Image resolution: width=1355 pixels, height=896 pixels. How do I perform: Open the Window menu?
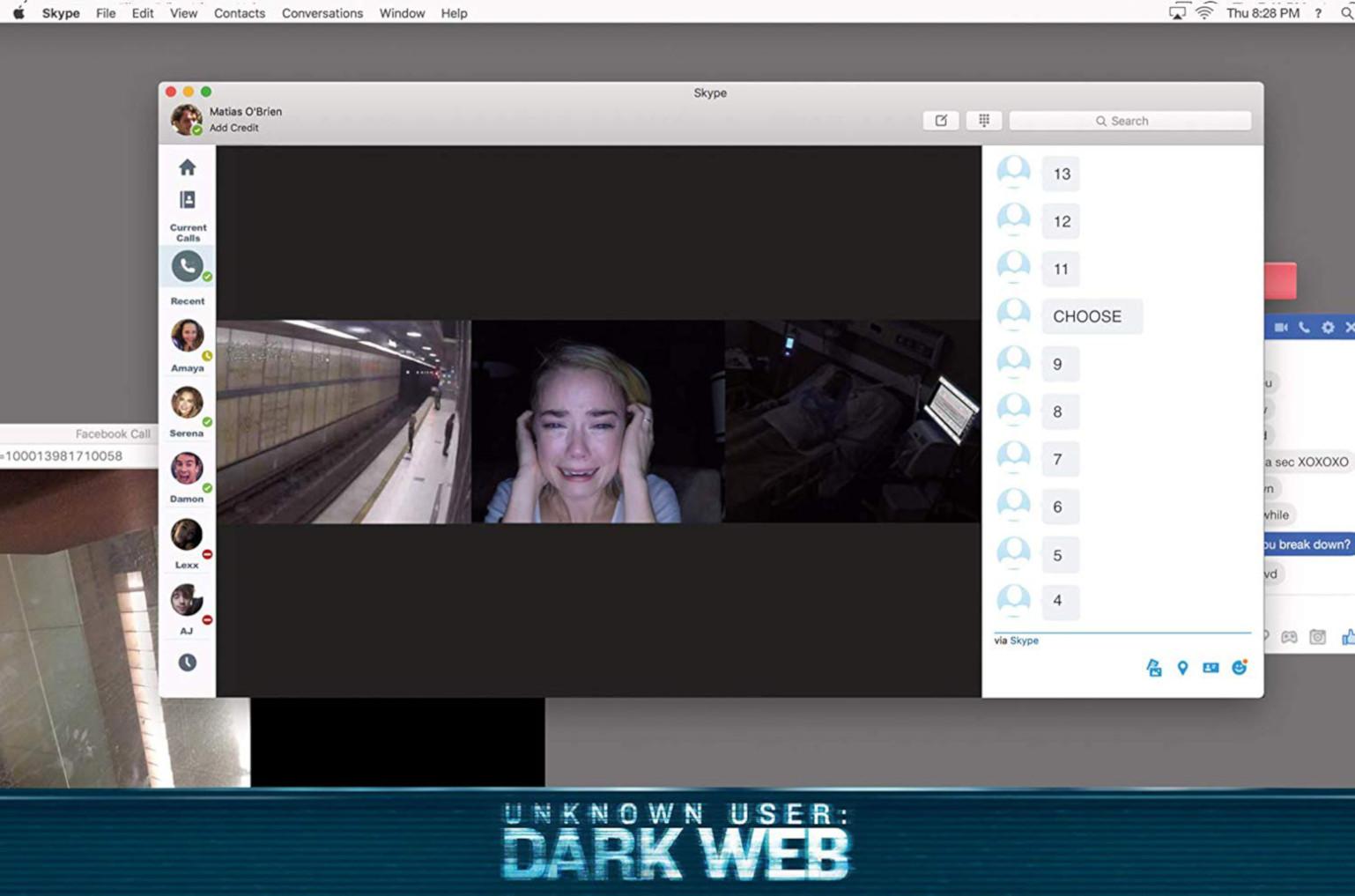pos(402,13)
